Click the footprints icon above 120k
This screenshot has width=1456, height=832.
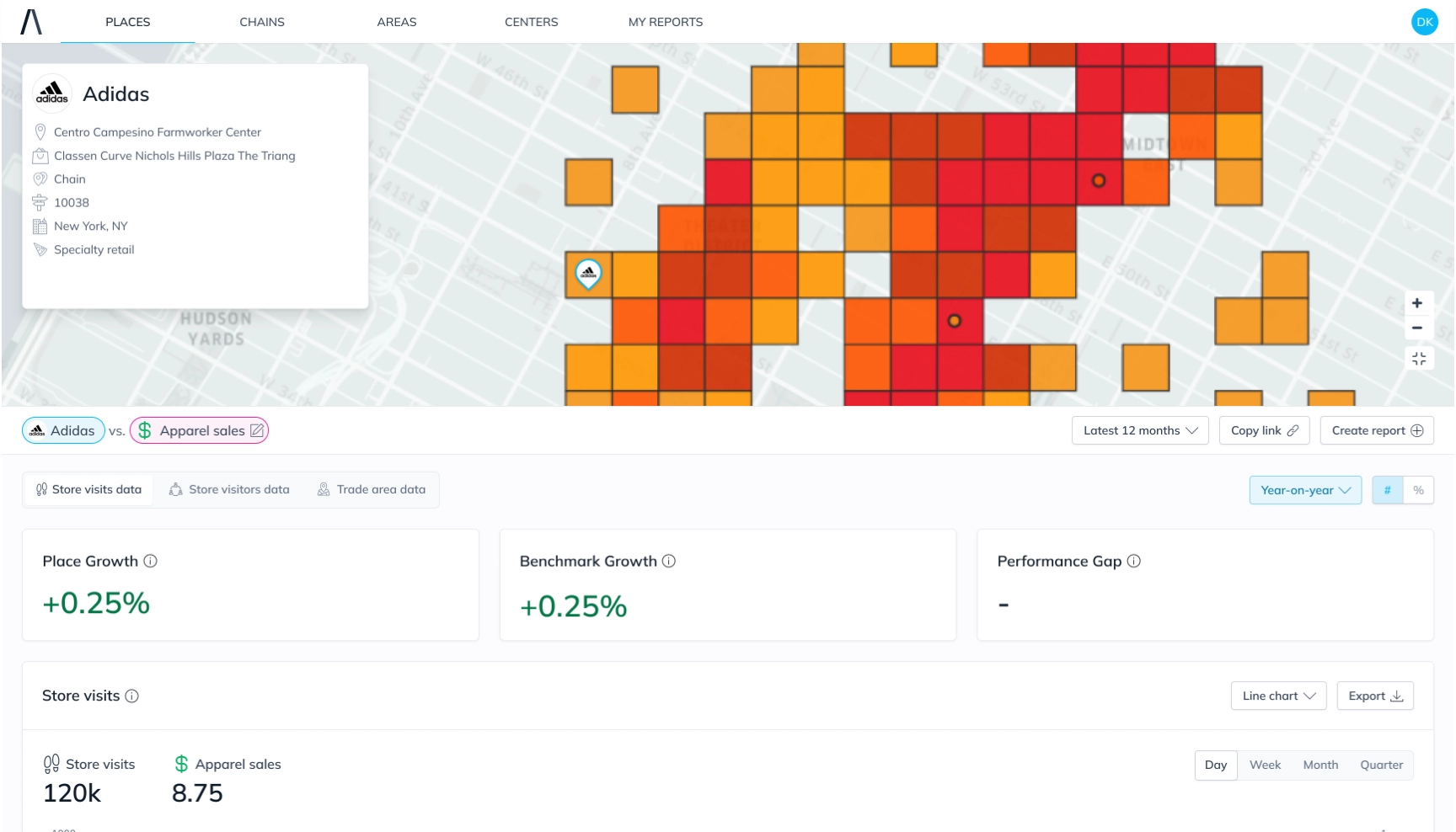(51, 764)
